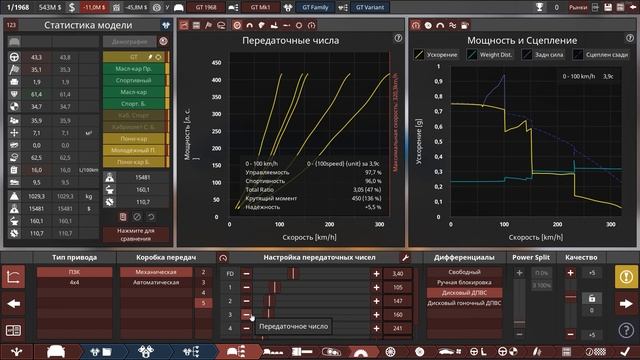This screenshot has width=640, height=360.
Task: Open the GT 1968 model tab
Action: [206, 7]
